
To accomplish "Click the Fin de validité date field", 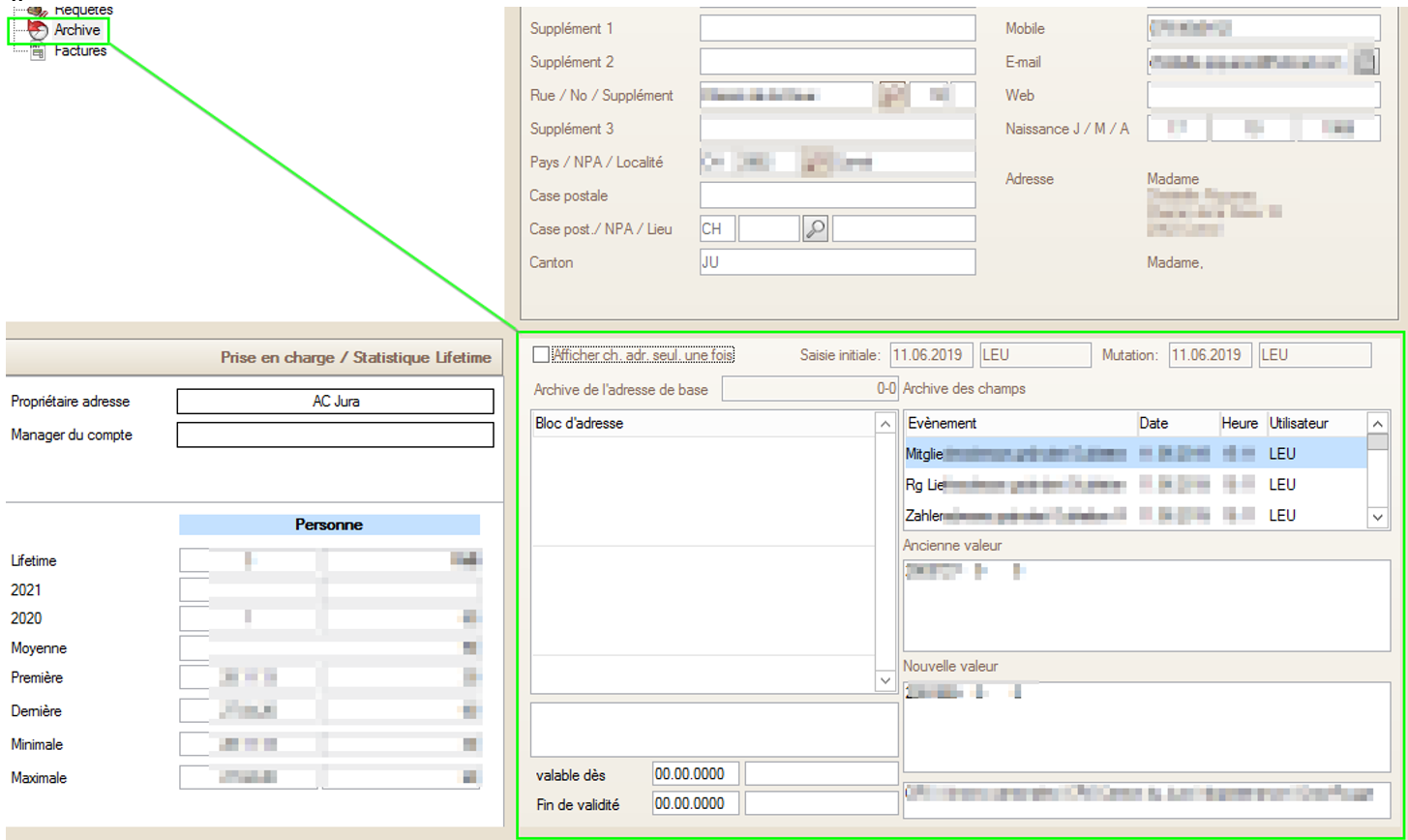I will click(696, 803).
